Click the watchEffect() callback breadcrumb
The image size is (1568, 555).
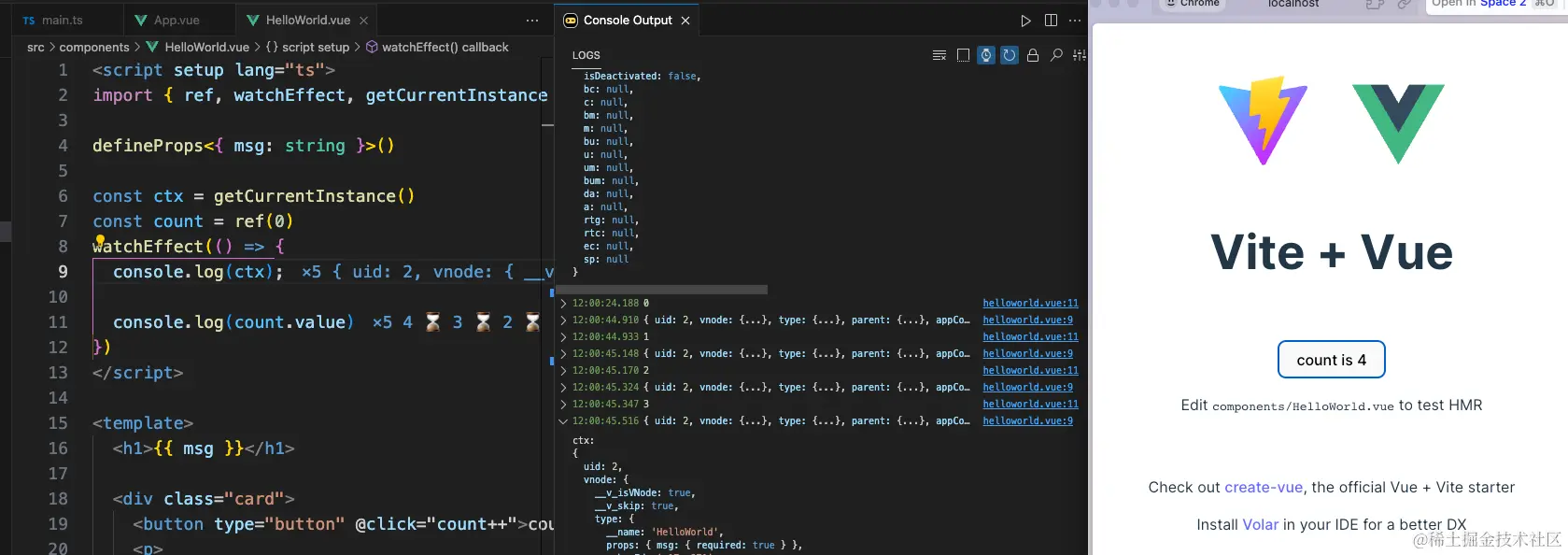[x=437, y=47]
